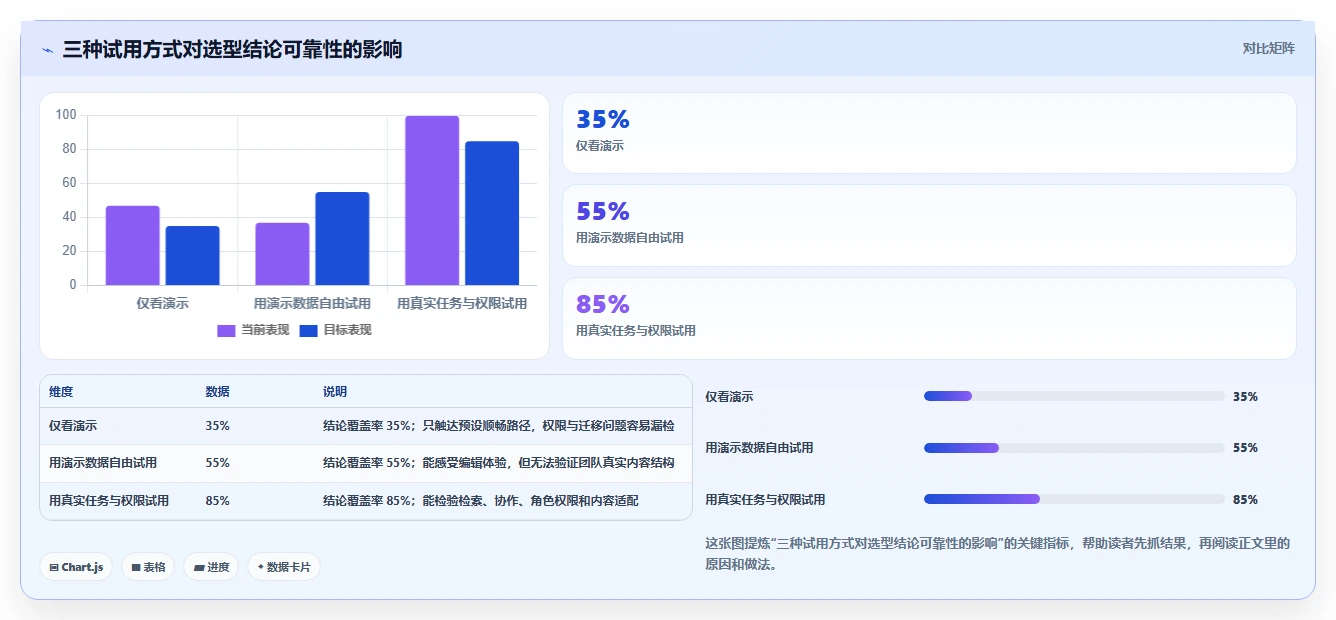Click the 表格 chip
Viewport: 1336px width, 620px height.
click(x=148, y=567)
